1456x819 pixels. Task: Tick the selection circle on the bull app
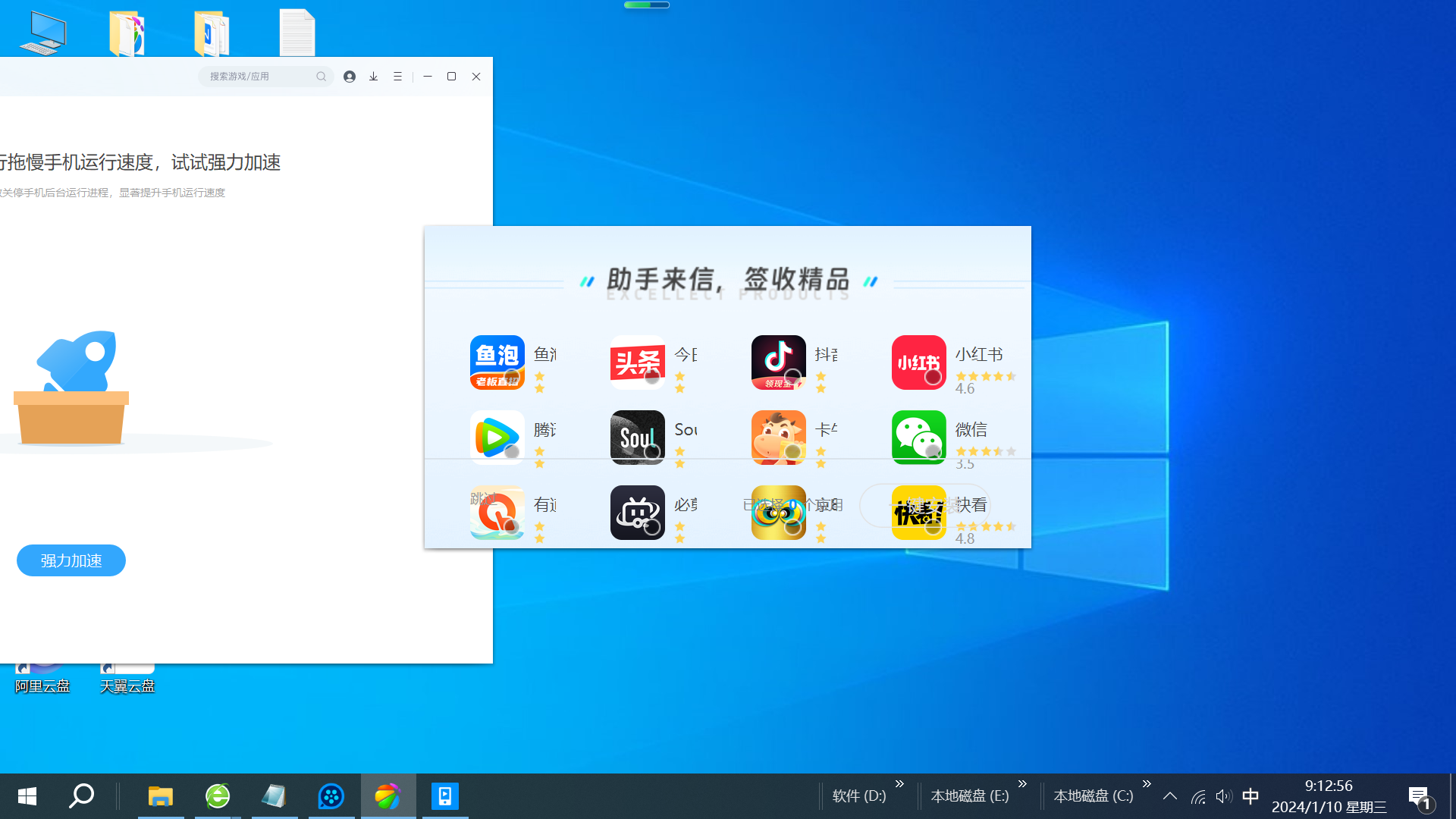[x=793, y=452]
